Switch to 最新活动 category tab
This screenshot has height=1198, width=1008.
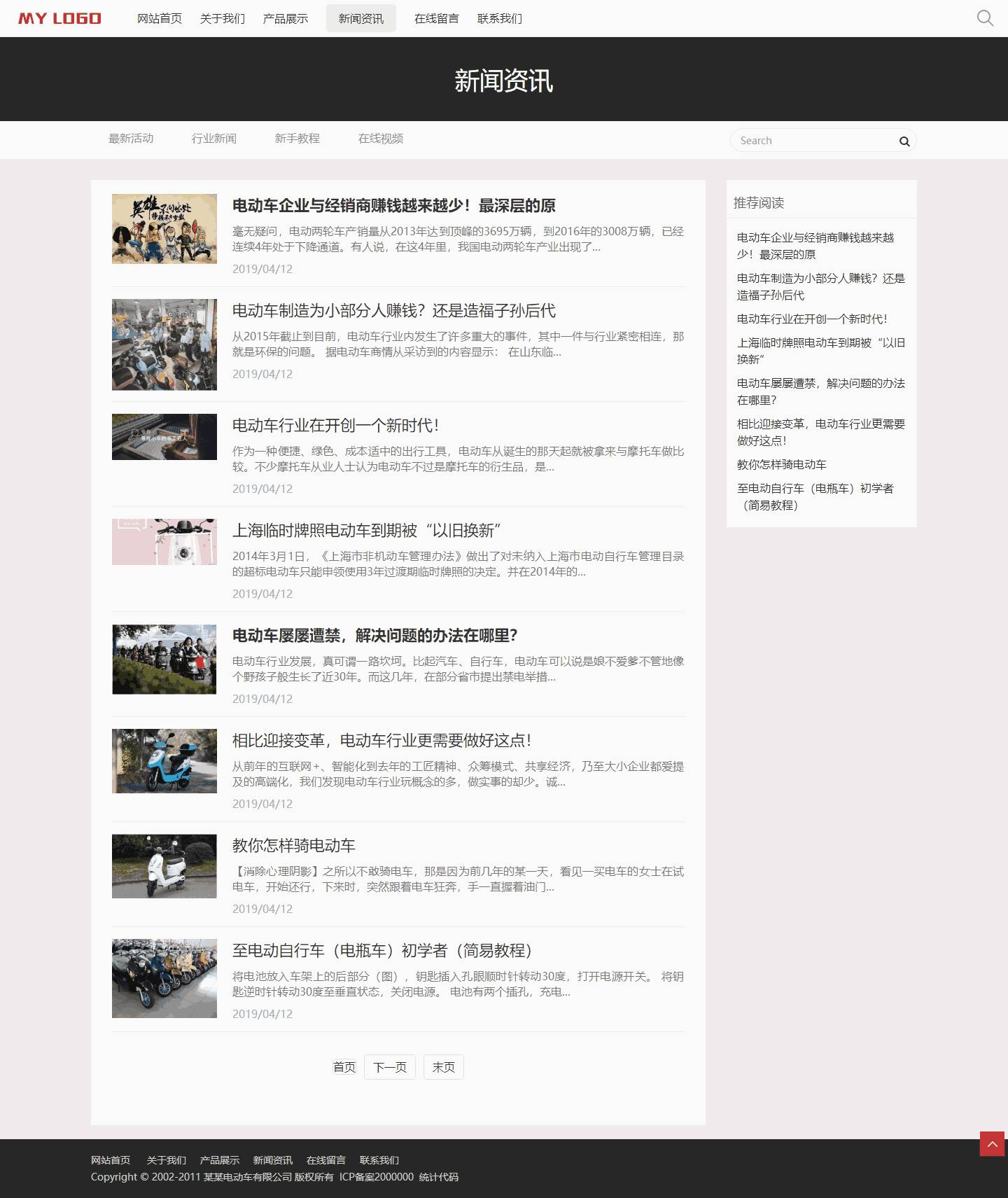tap(131, 139)
